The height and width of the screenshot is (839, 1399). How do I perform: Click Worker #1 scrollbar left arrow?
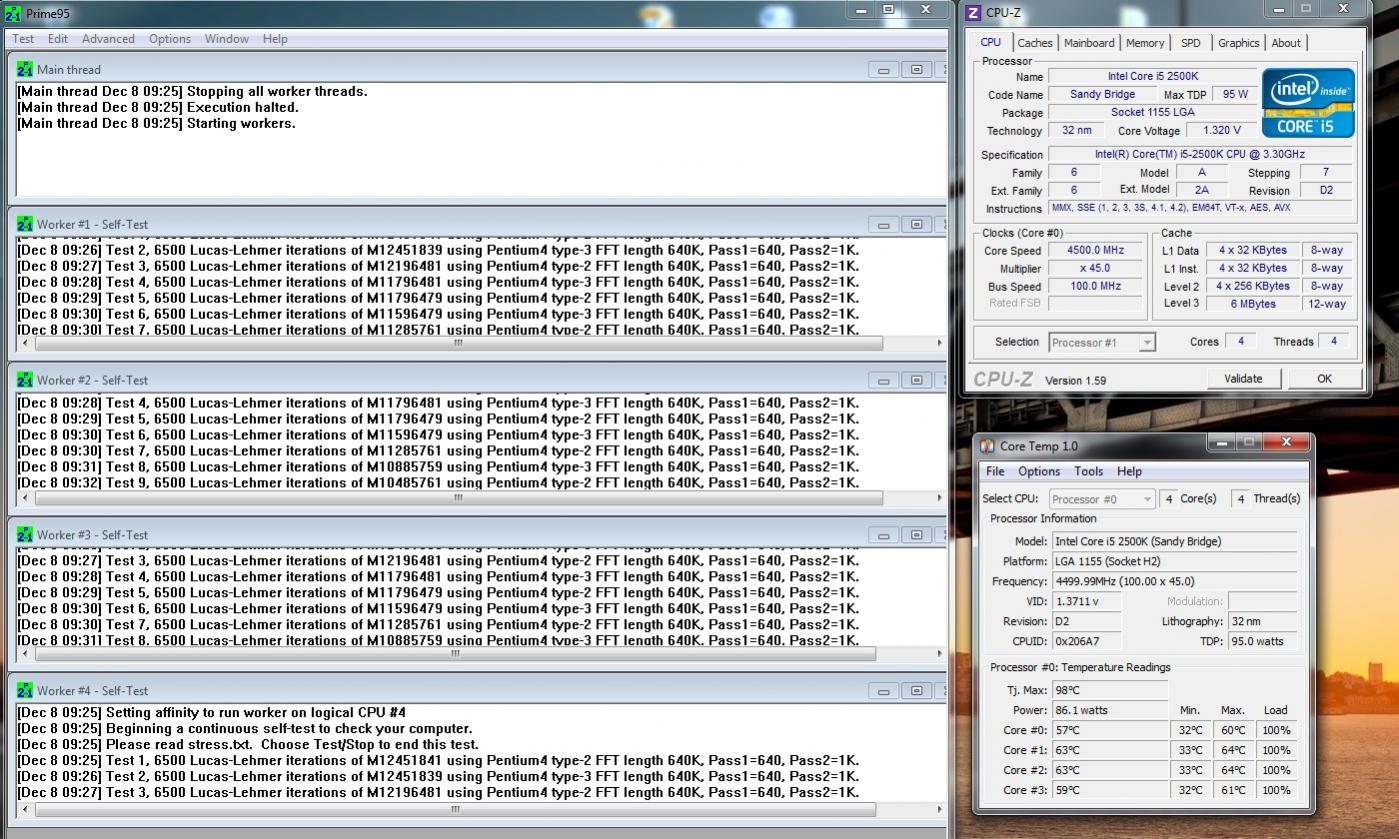coord(24,343)
